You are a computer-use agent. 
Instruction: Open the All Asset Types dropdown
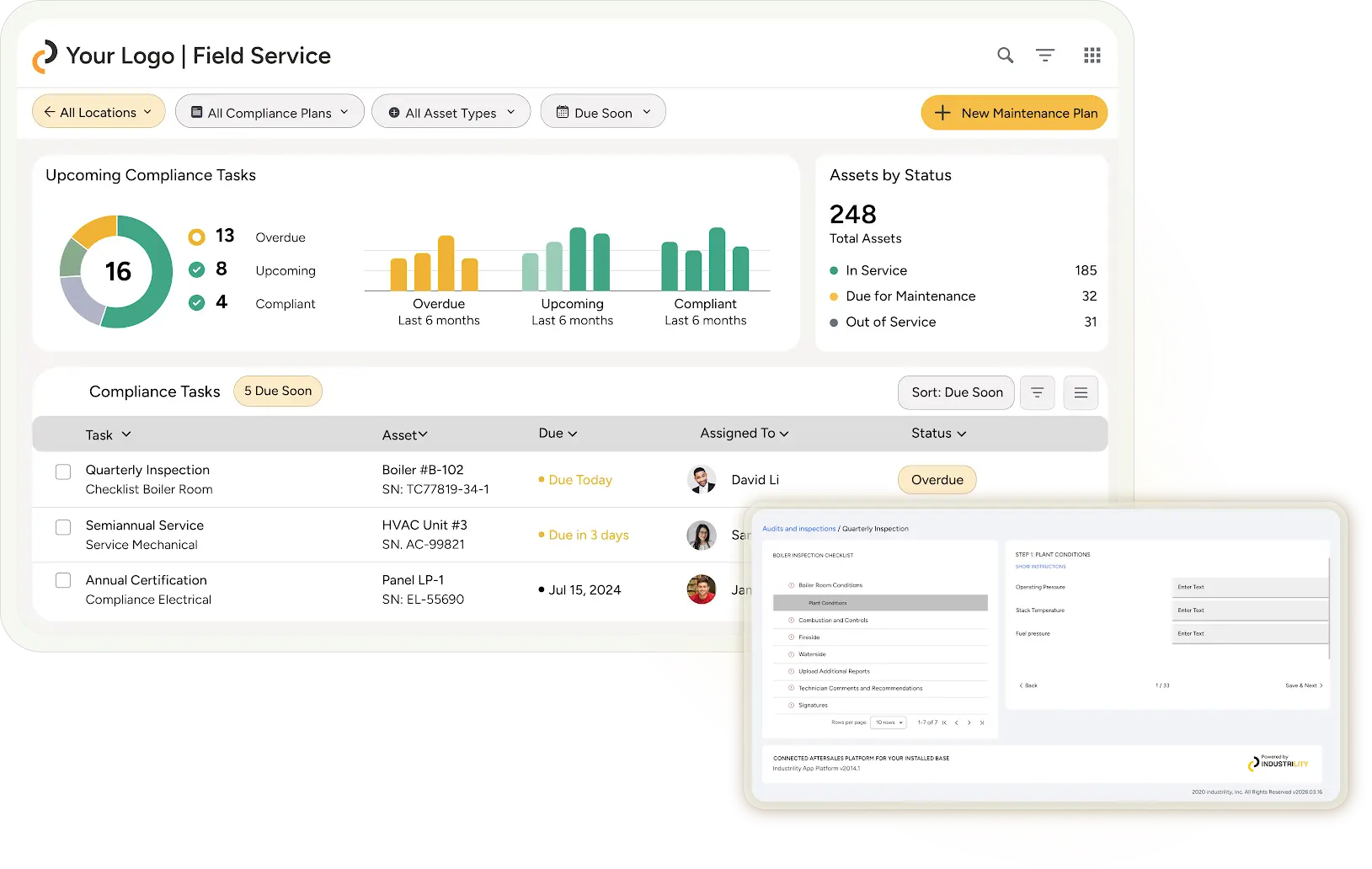[x=451, y=112]
